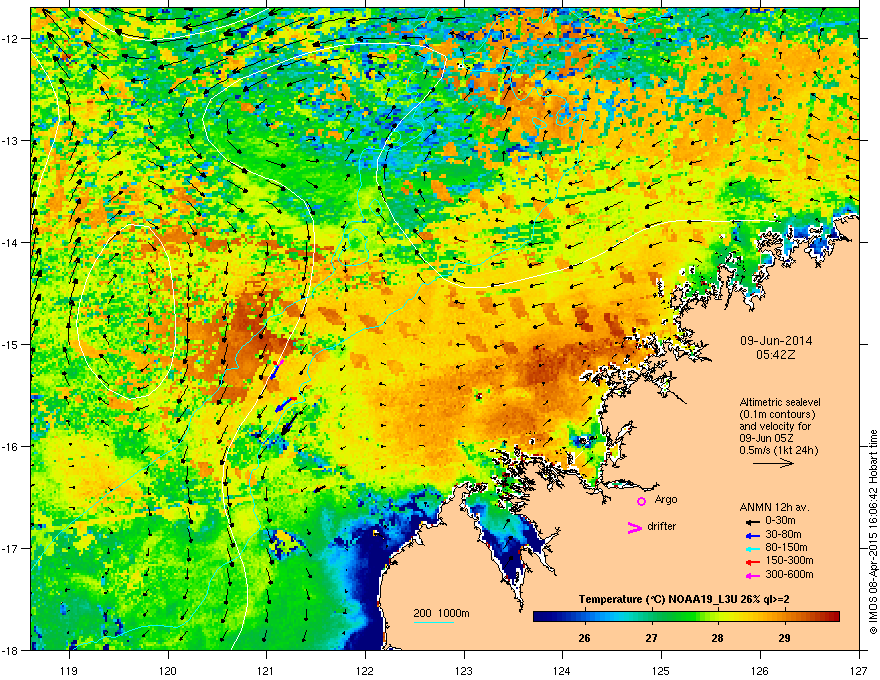Click the red 150-300m legend arrow
This screenshot has height=680, width=880.
pyautogui.click(x=752, y=562)
